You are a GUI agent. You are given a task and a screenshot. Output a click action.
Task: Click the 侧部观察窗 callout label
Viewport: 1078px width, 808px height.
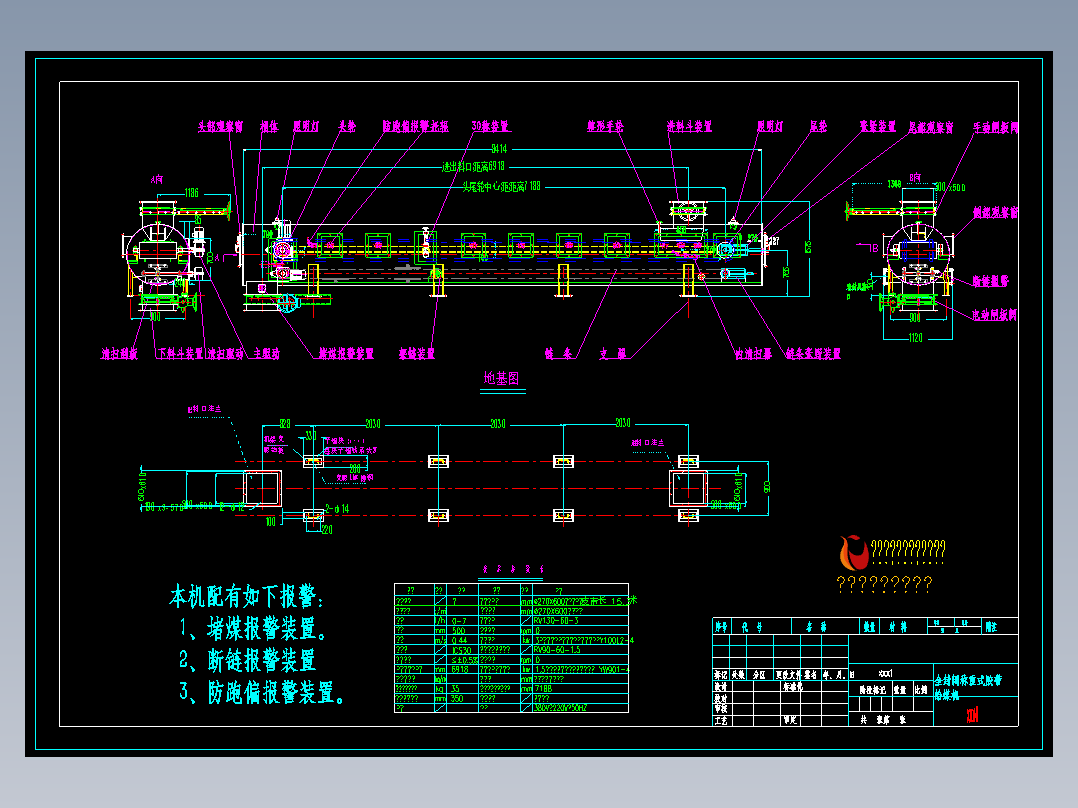[x=996, y=213]
